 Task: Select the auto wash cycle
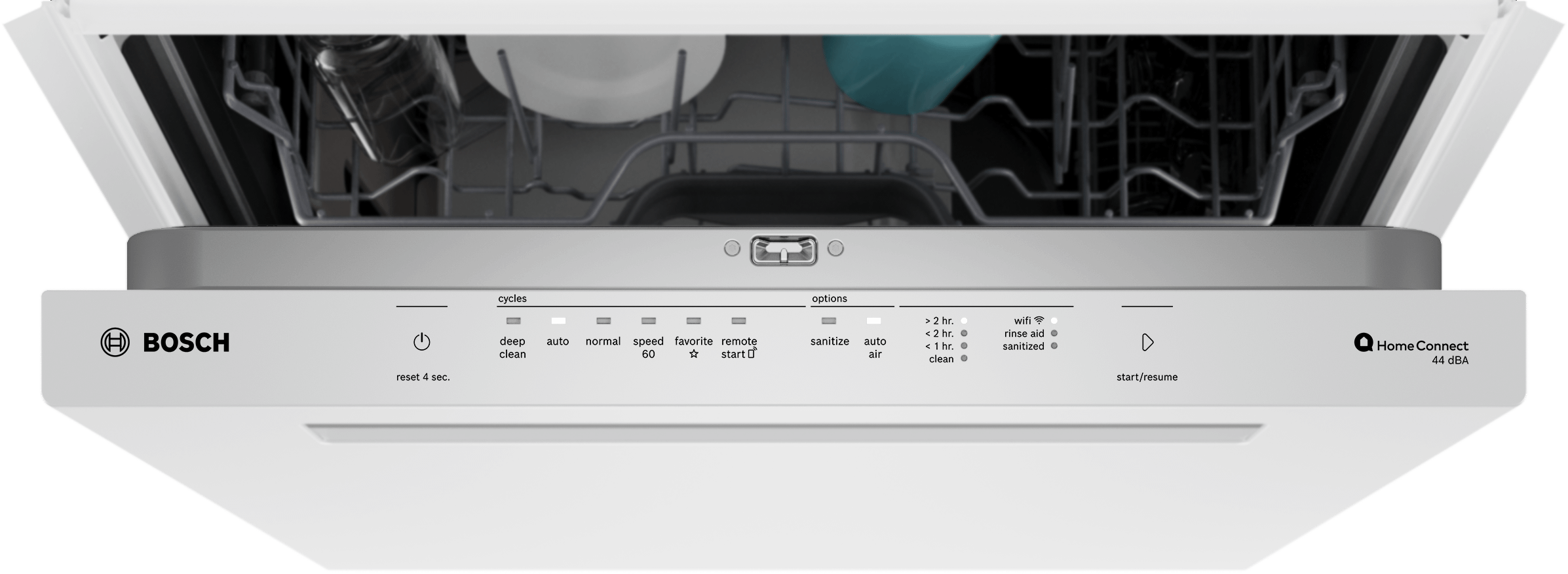pyautogui.click(x=558, y=341)
